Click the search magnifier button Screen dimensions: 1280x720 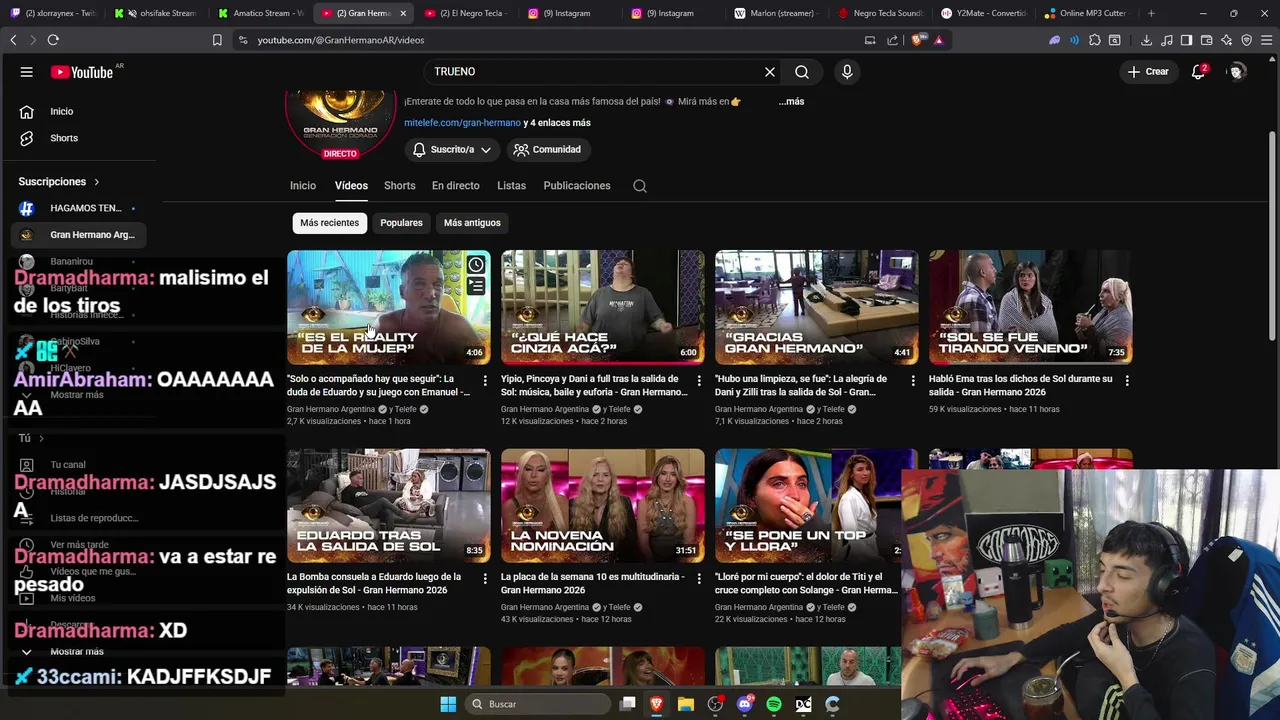point(802,72)
